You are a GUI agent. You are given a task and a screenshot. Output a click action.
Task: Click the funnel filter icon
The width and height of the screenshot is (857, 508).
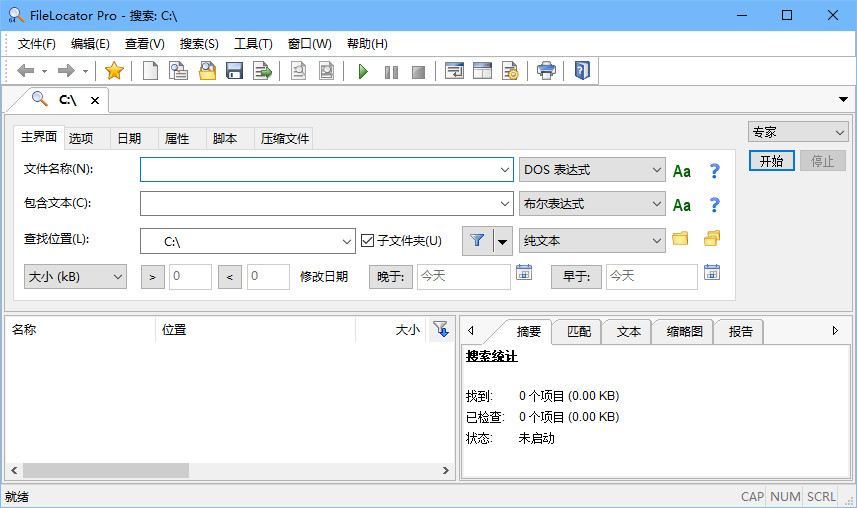pos(477,241)
